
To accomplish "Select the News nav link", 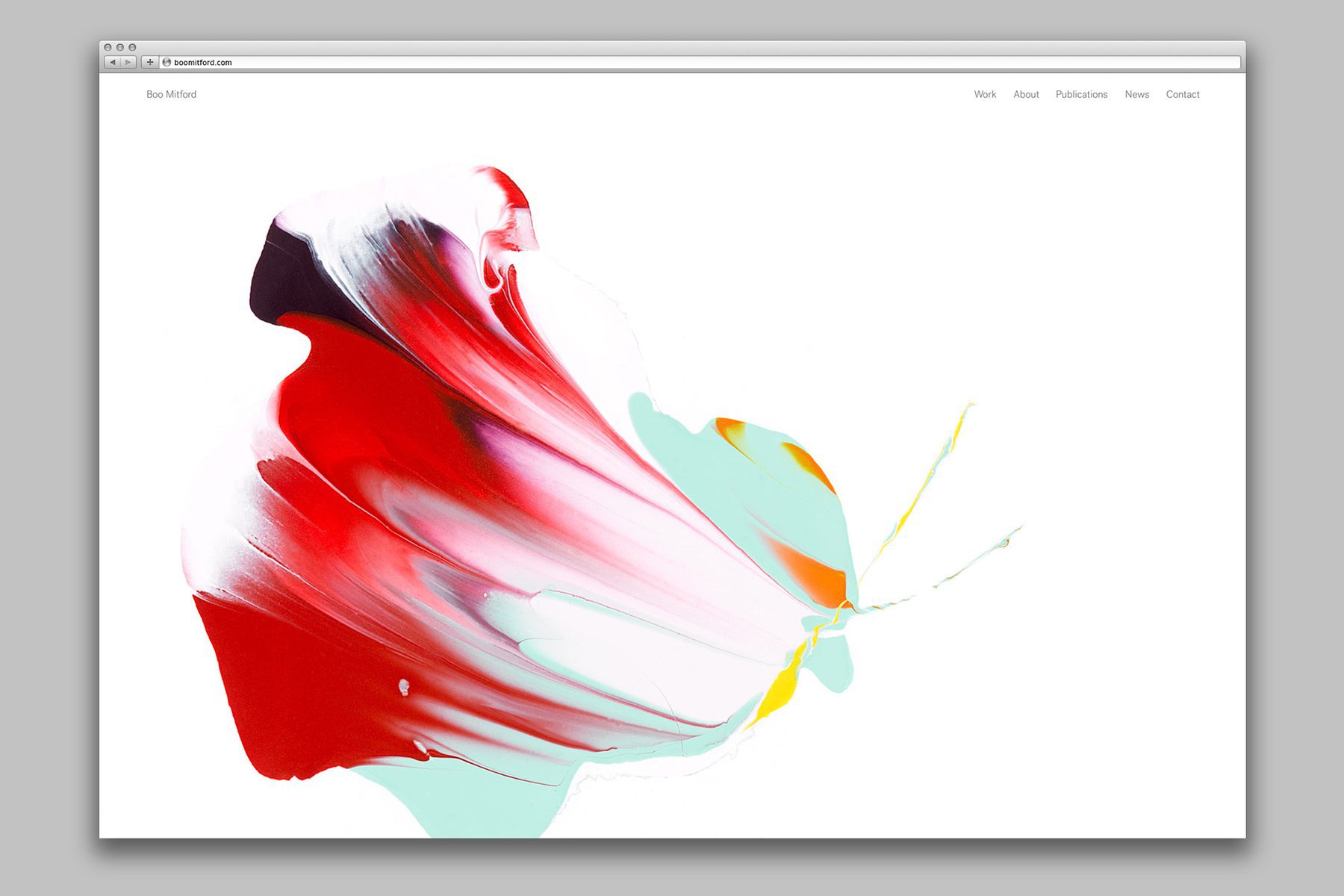I will (x=1136, y=94).
